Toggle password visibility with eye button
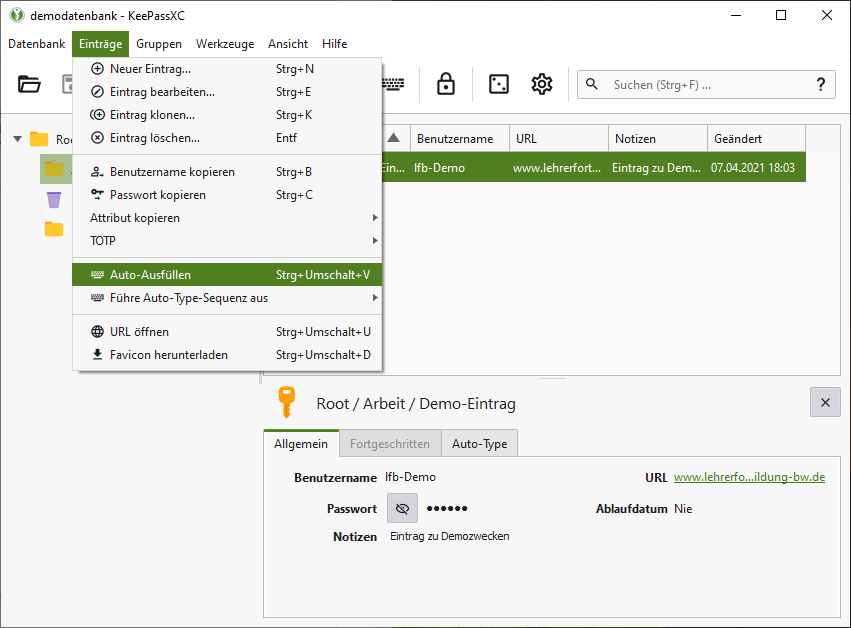The width and height of the screenshot is (851, 628). point(402,508)
